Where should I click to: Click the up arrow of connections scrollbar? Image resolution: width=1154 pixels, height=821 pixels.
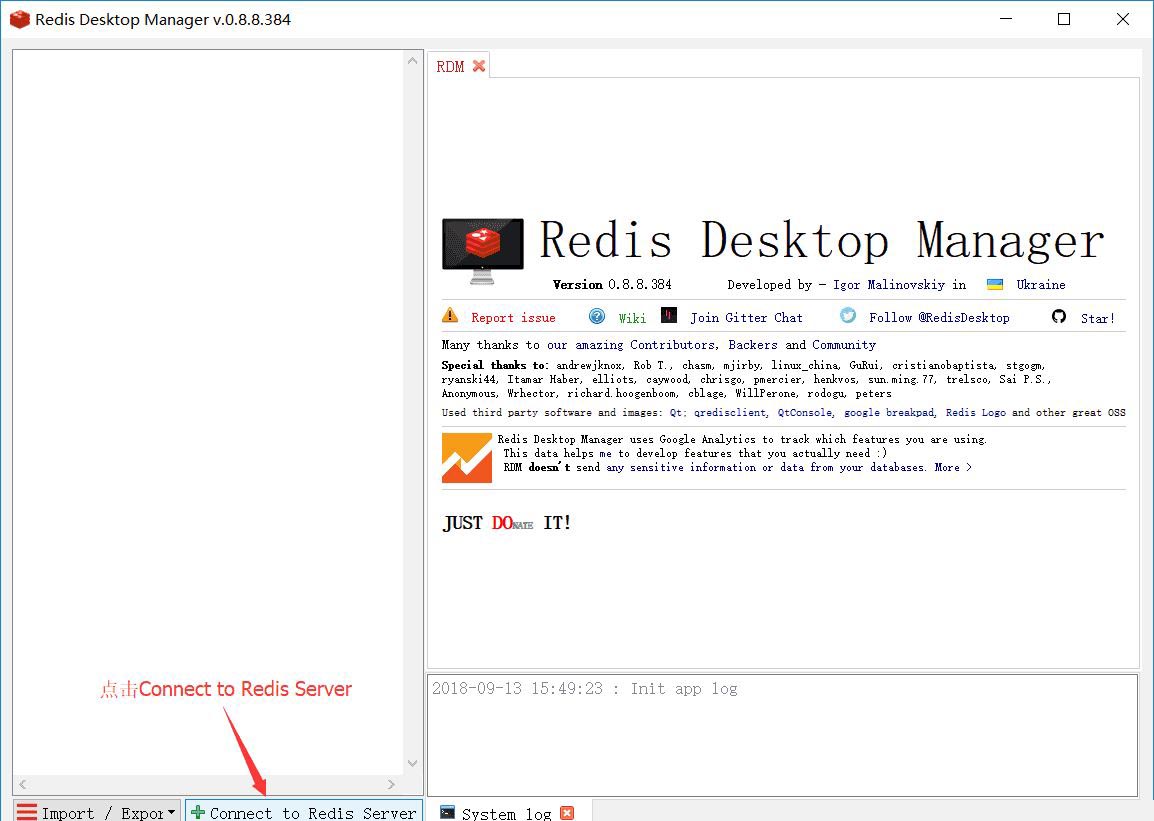(x=412, y=60)
